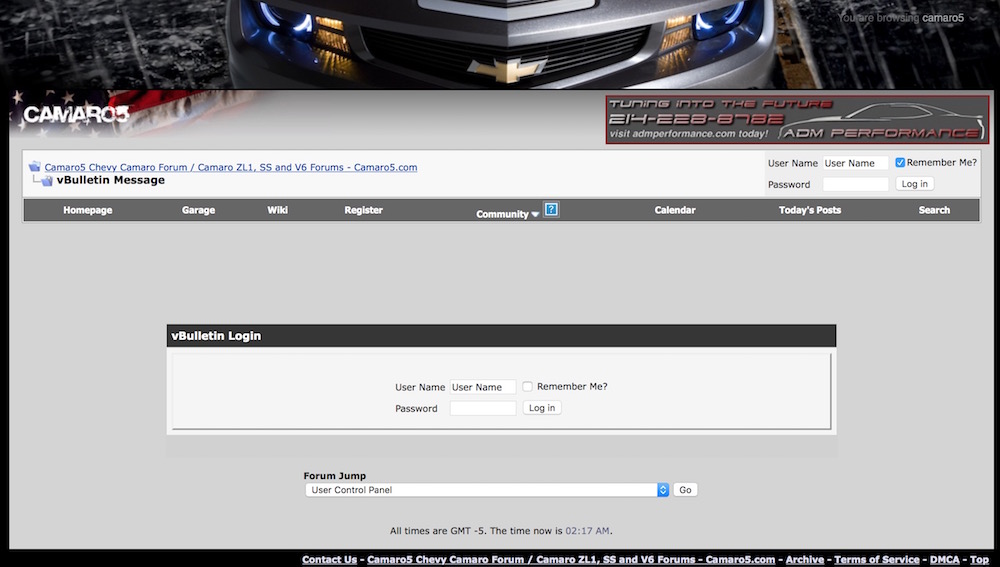1000x567 pixels.
Task: Enable Remember Me in vBulletin Login form
Action: pyautogui.click(x=527, y=387)
